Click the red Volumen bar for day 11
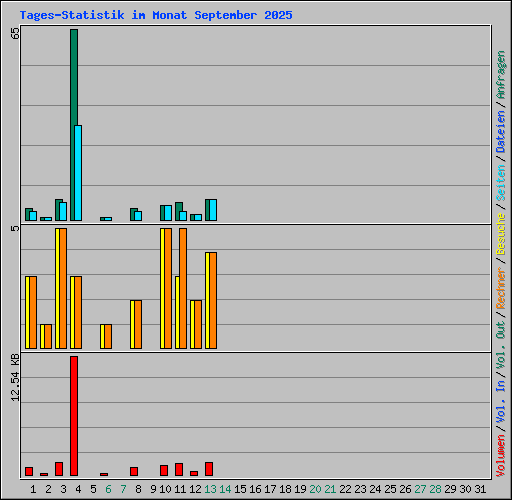 179,469
